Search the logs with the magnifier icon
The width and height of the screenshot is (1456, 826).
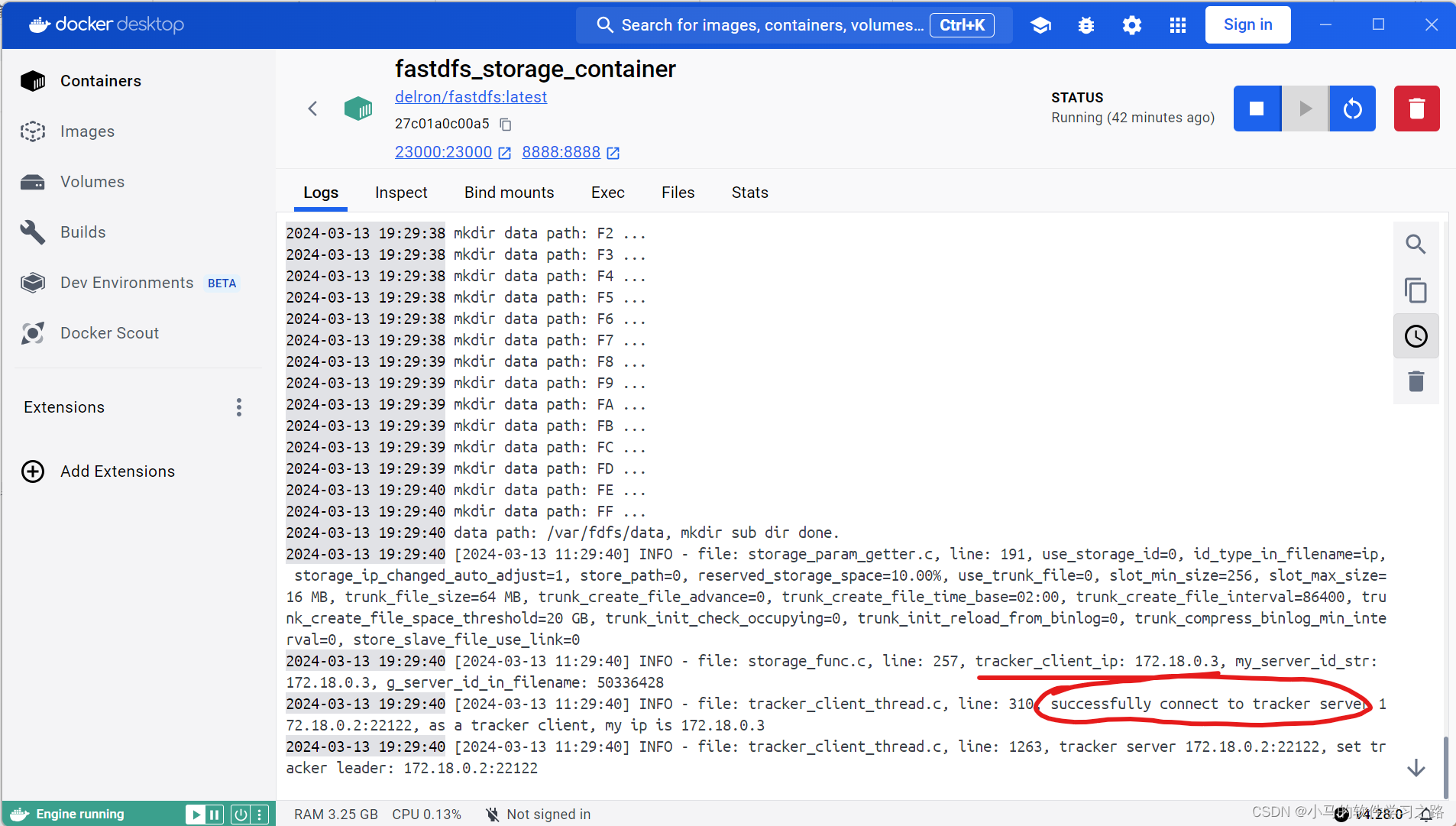click(1416, 245)
